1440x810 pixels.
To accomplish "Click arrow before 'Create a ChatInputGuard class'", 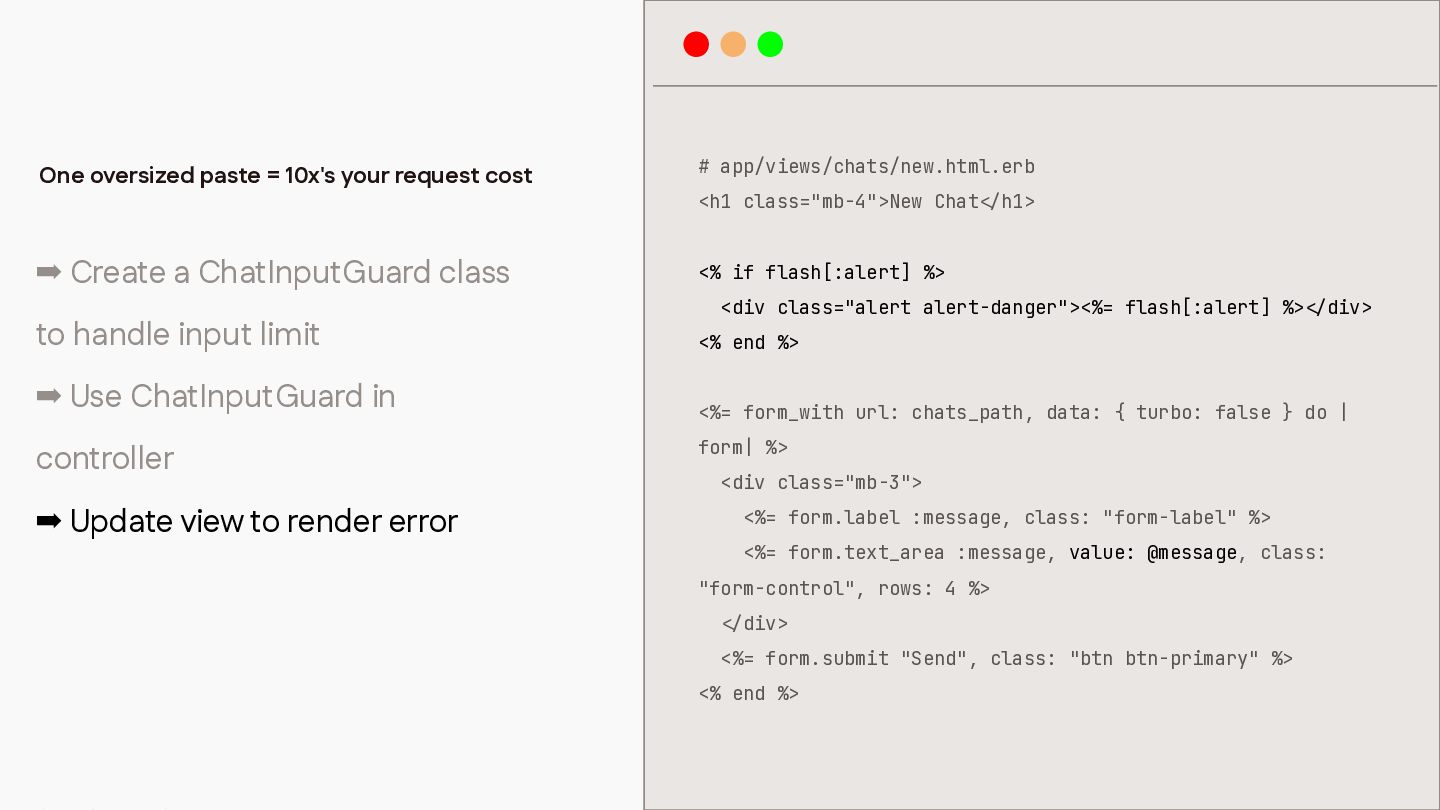I will (49, 272).
